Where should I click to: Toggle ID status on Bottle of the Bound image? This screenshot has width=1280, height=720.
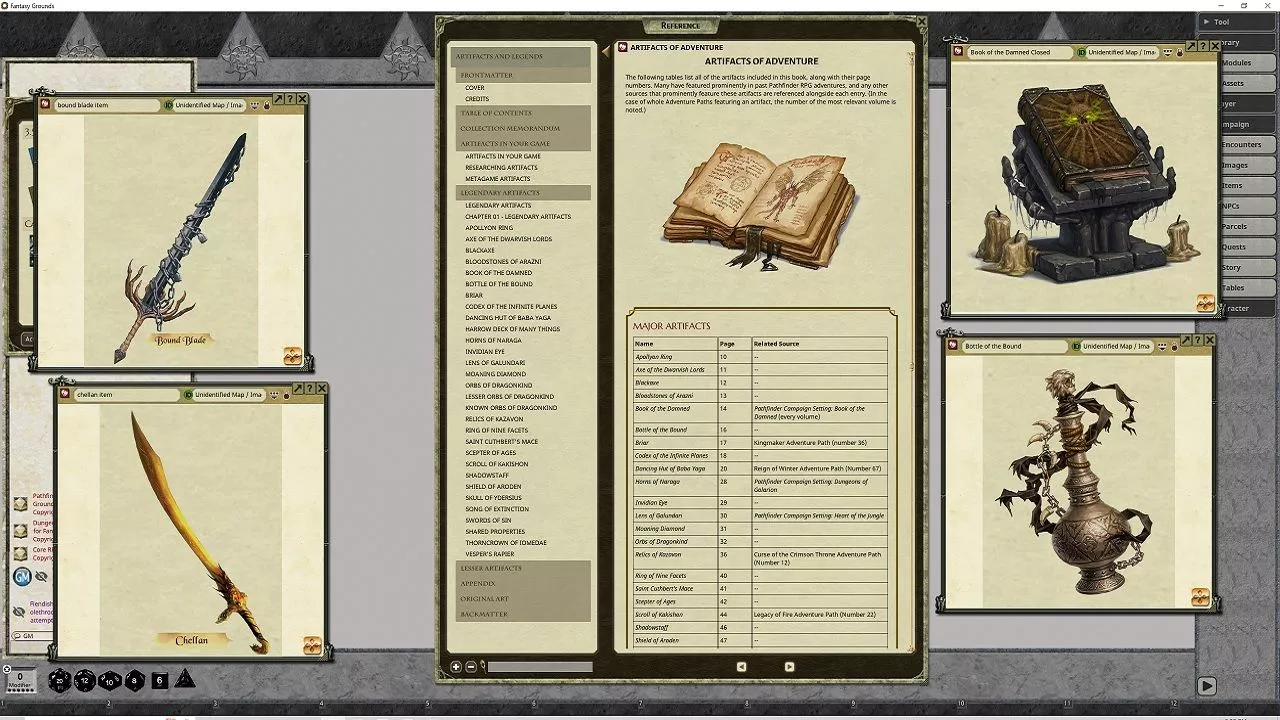point(1077,346)
